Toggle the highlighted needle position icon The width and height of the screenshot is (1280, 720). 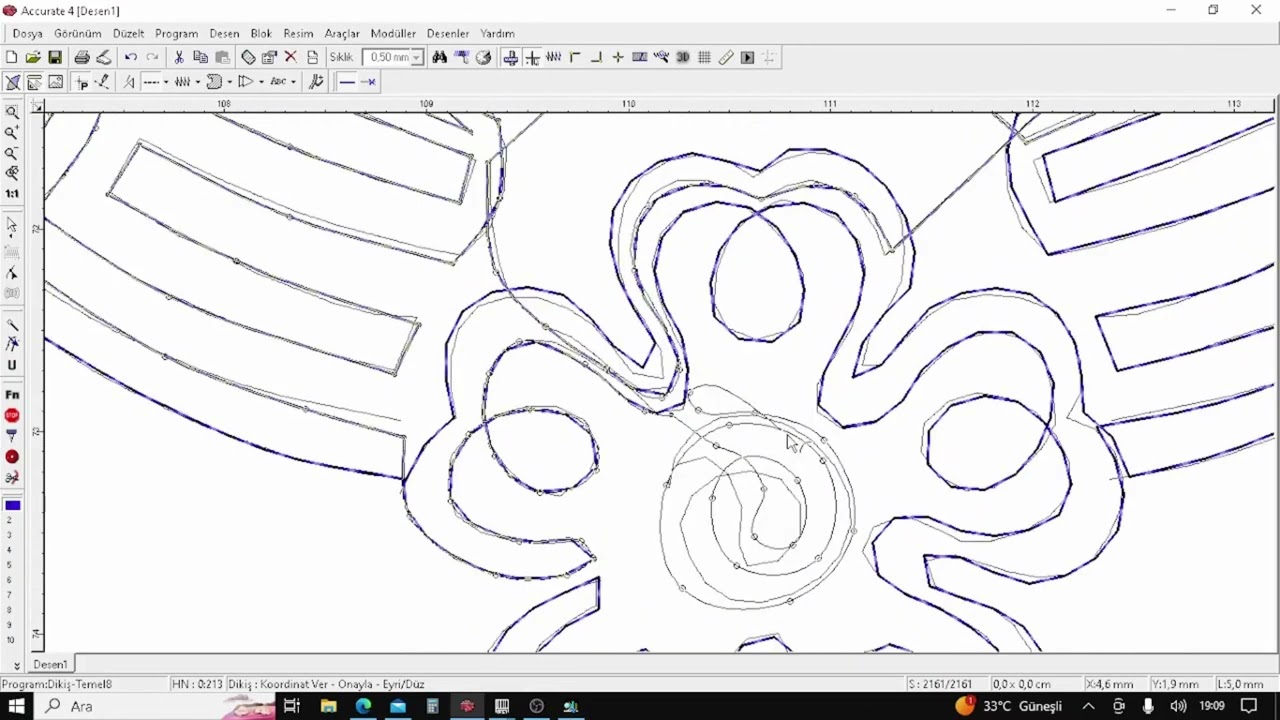[x=510, y=58]
